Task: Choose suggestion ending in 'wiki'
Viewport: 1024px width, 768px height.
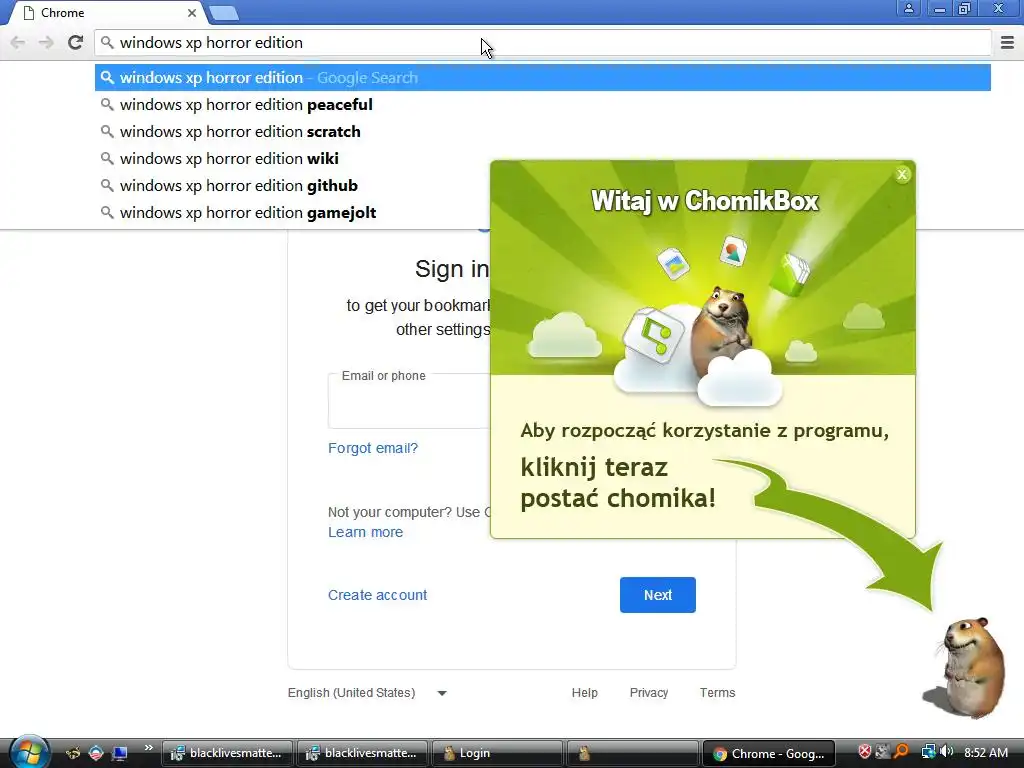Action: [x=543, y=159]
